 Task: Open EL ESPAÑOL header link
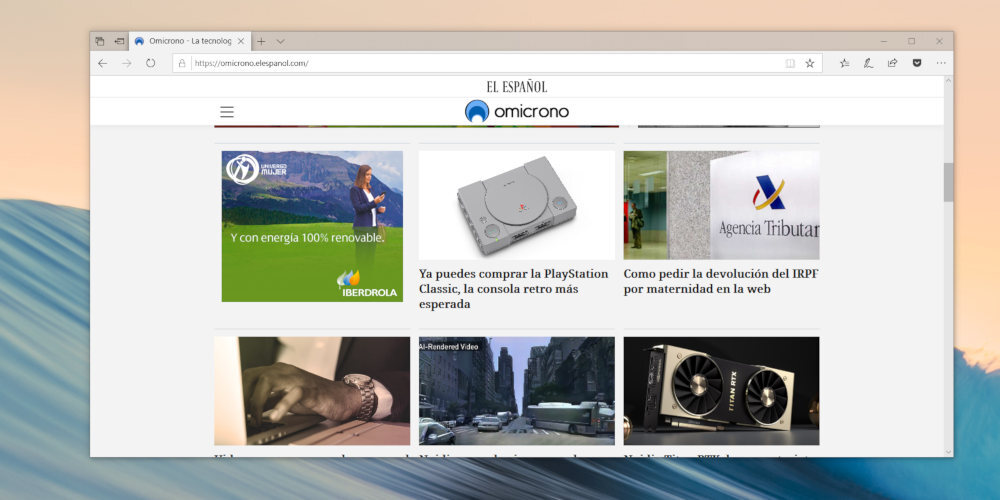point(517,87)
